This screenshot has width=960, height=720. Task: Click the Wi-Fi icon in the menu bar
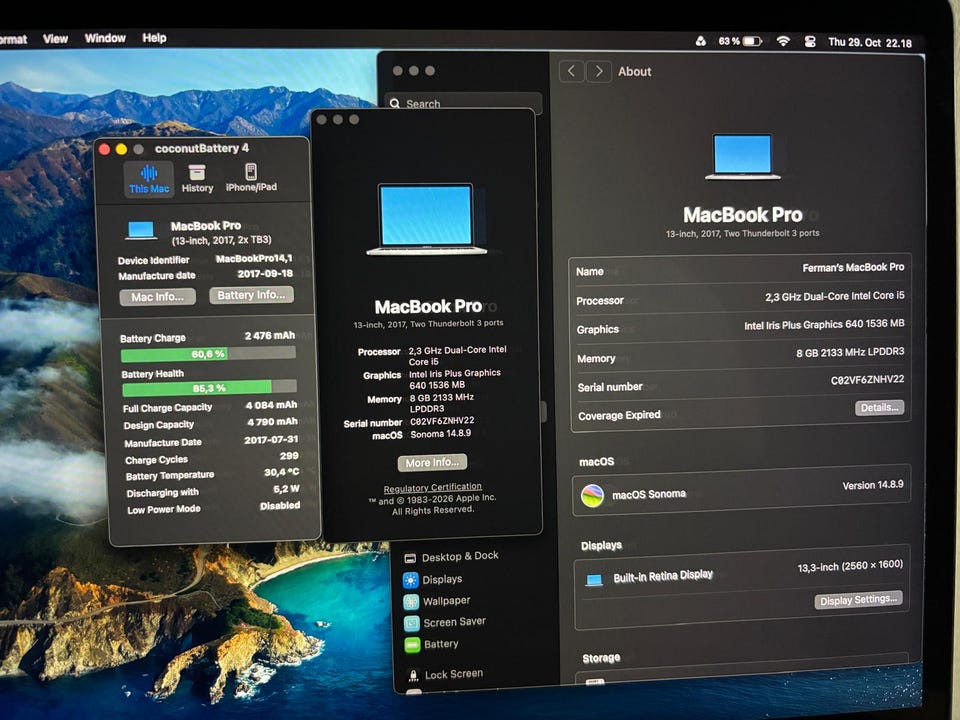[782, 41]
